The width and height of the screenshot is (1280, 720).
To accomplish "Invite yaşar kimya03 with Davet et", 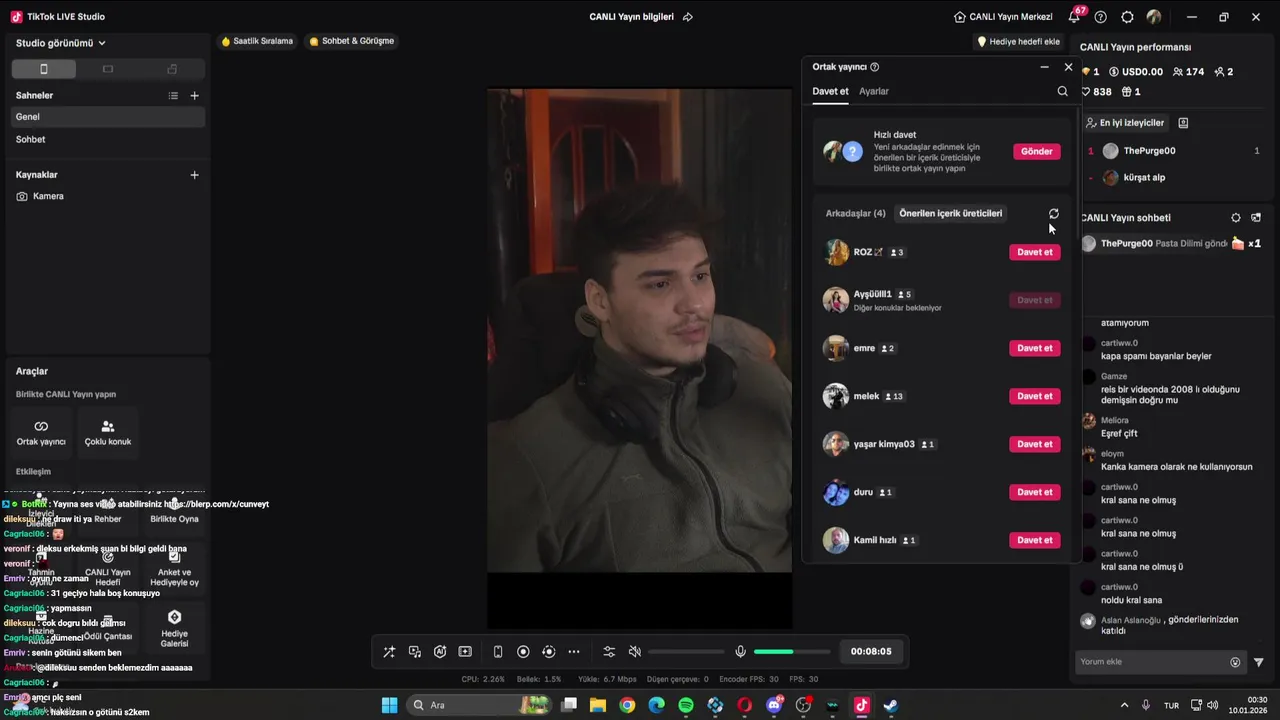I will [x=1035, y=444].
